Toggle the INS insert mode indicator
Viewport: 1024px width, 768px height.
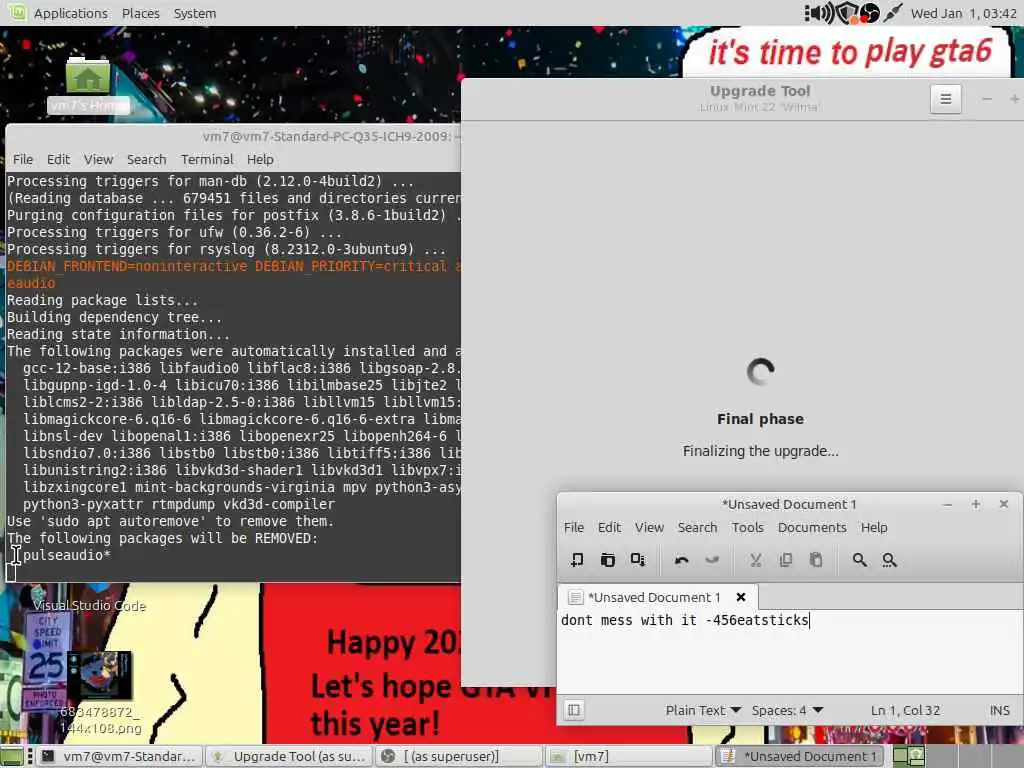[999, 710]
